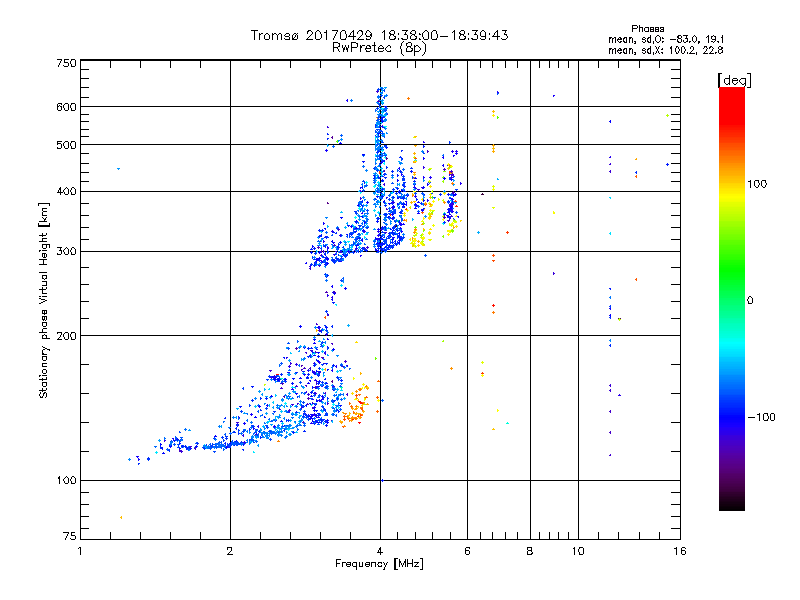Click the 'mean, sd,X: 100.2, 22.8' line

(x=666, y=50)
